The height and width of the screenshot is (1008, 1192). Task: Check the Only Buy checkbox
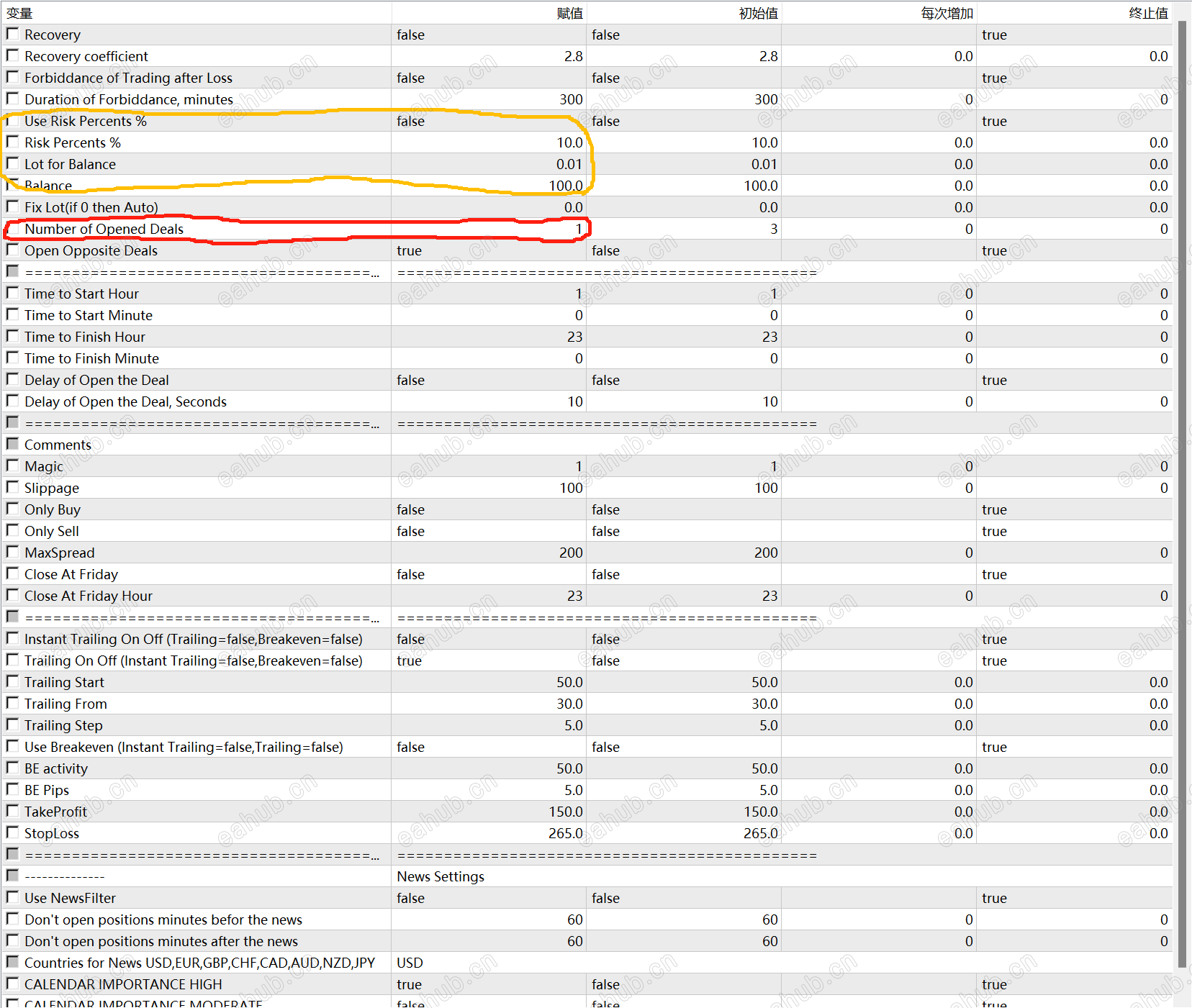point(12,509)
